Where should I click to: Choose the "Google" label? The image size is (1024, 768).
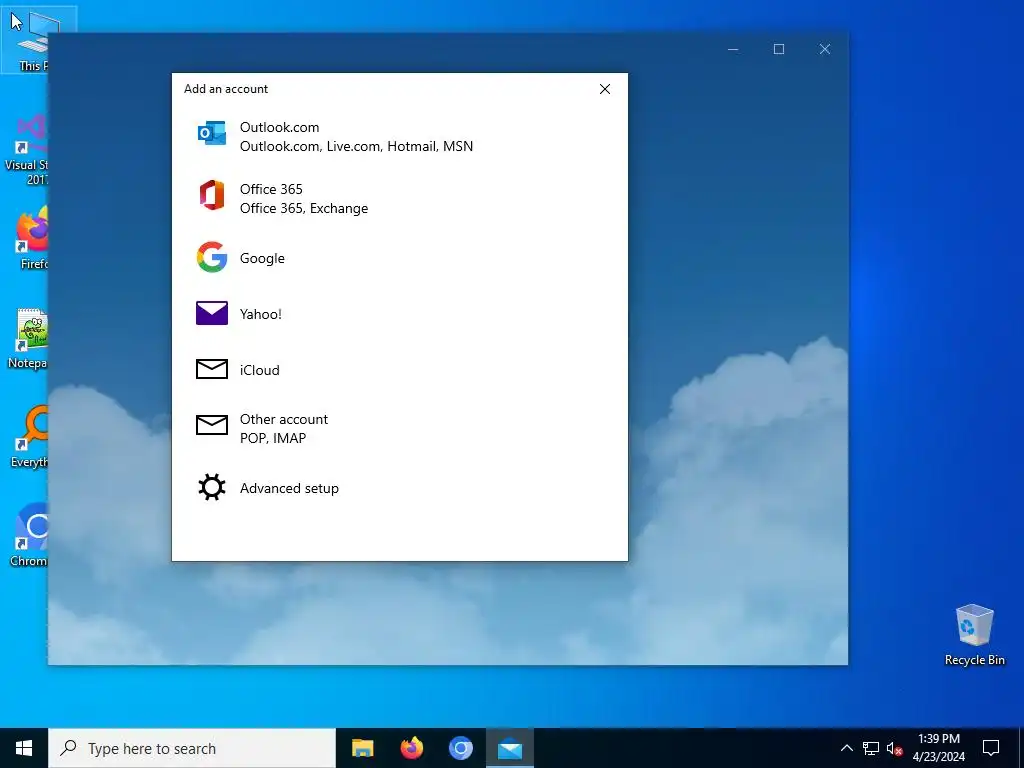tap(262, 259)
